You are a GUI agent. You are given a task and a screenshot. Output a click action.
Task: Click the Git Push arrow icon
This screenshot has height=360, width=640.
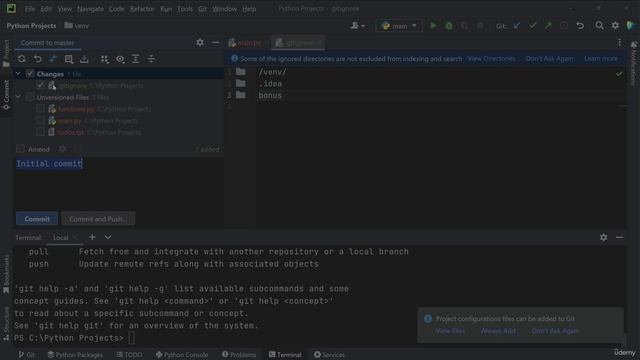click(x=548, y=26)
